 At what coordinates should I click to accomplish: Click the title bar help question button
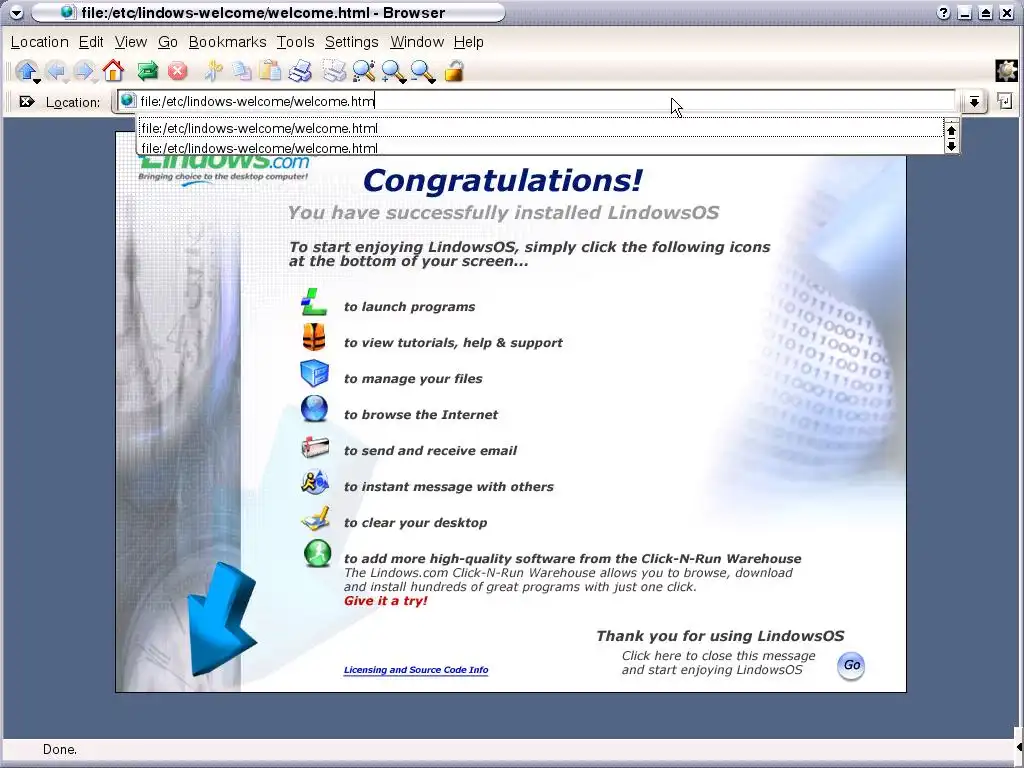tap(943, 12)
